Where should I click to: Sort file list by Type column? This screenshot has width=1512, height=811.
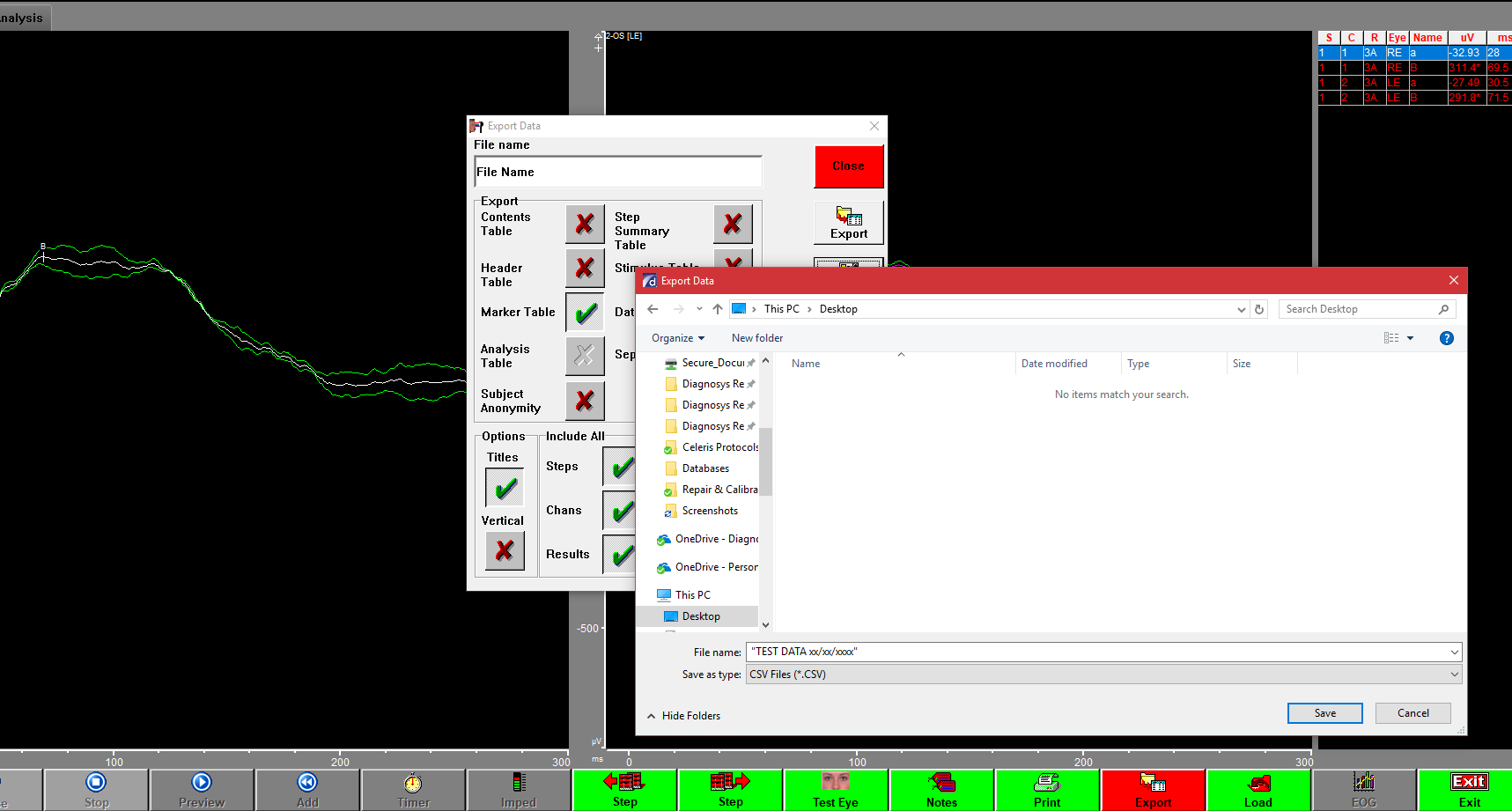pos(1173,364)
